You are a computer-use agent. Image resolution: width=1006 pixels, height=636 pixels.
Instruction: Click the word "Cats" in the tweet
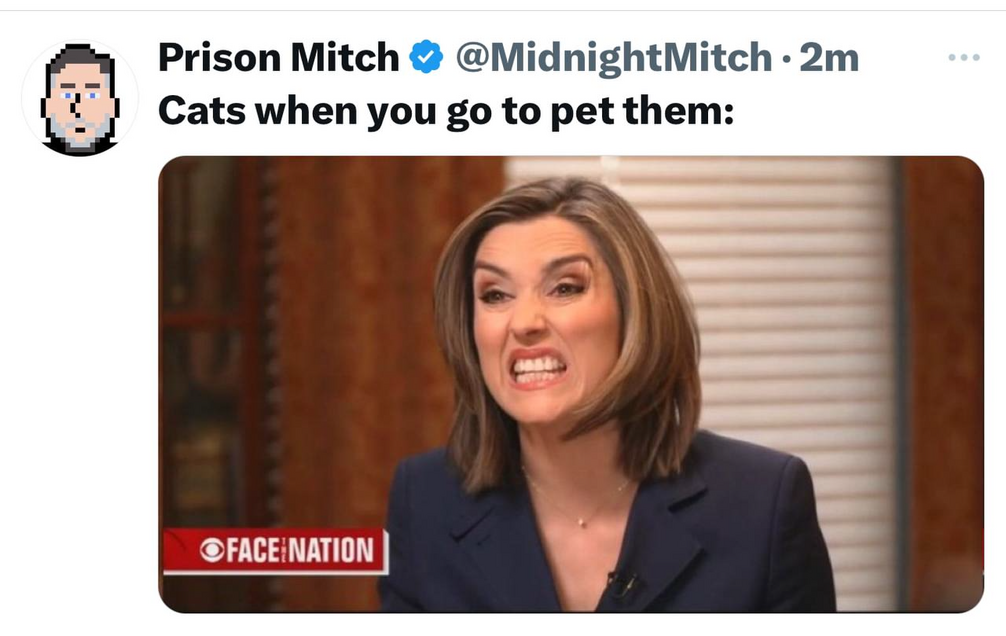click(202, 110)
